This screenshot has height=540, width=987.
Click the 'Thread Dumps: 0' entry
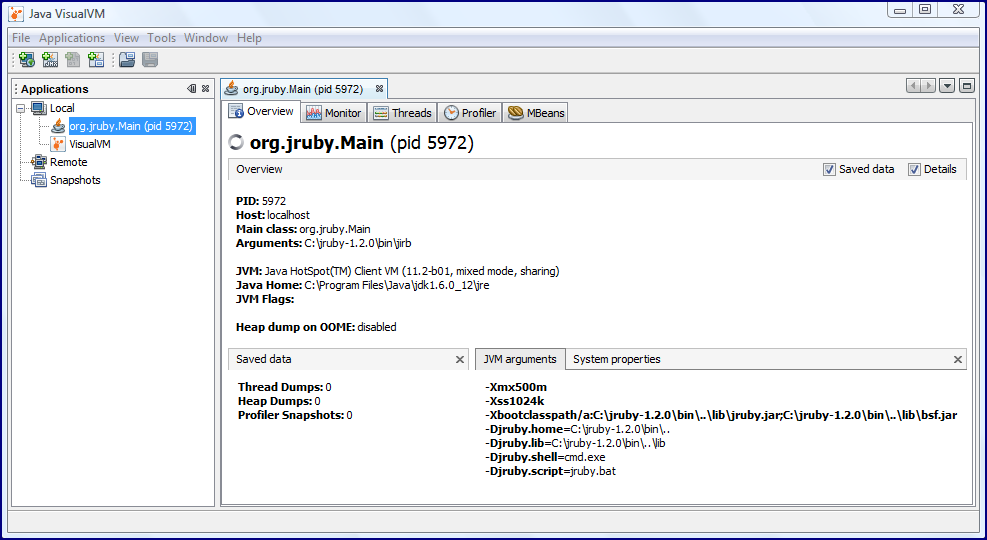(285, 387)
